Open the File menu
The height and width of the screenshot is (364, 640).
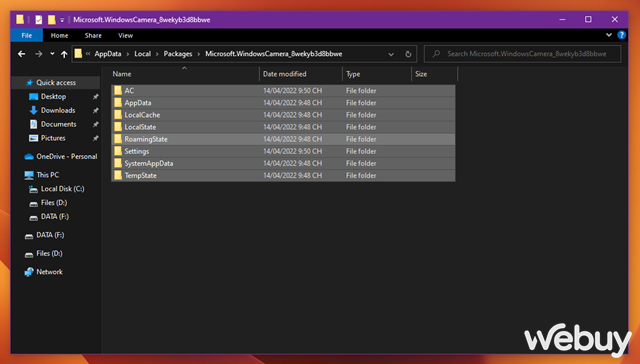[x=27, y=36]
